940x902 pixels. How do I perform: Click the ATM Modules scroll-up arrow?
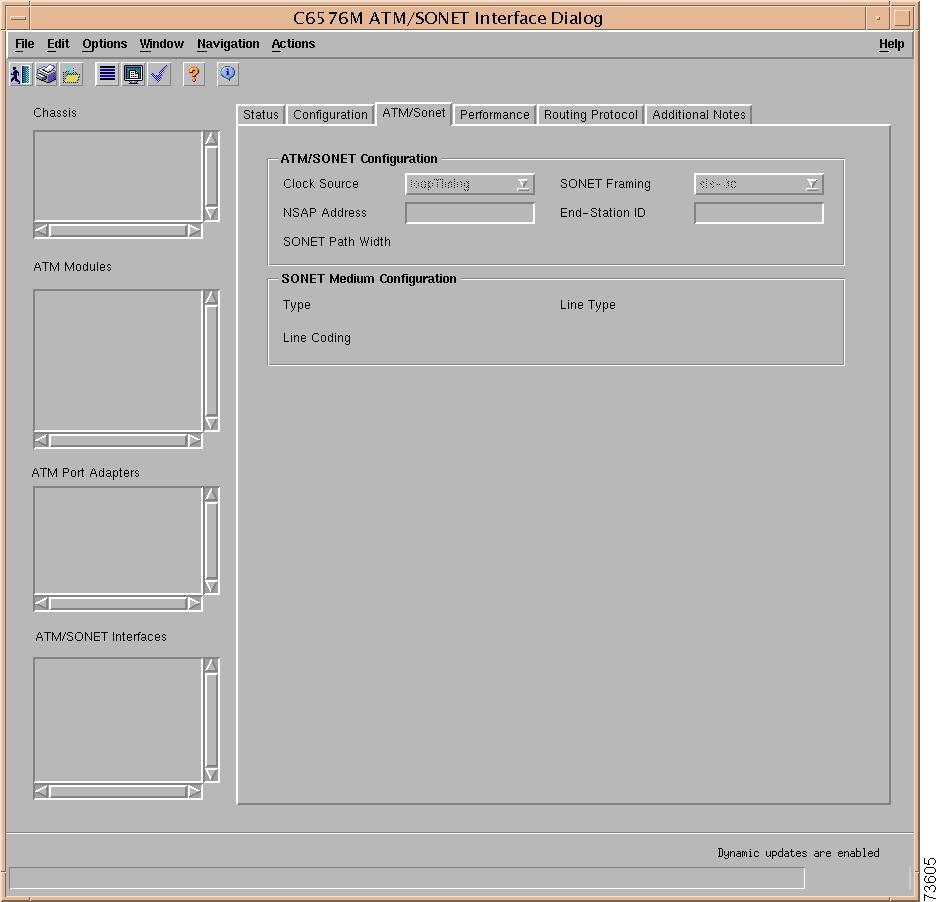[x=211, y=297]
